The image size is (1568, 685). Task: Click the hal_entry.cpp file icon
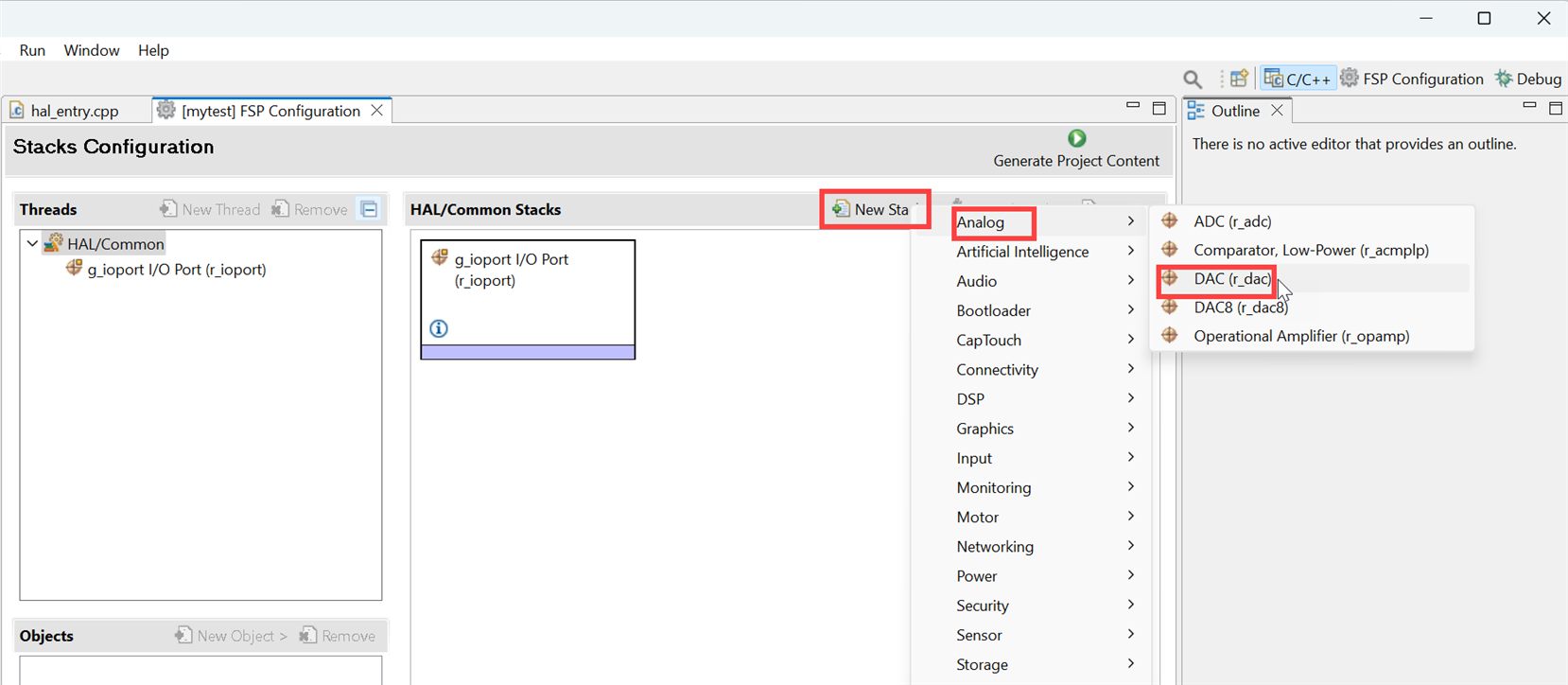pos(17,111)
